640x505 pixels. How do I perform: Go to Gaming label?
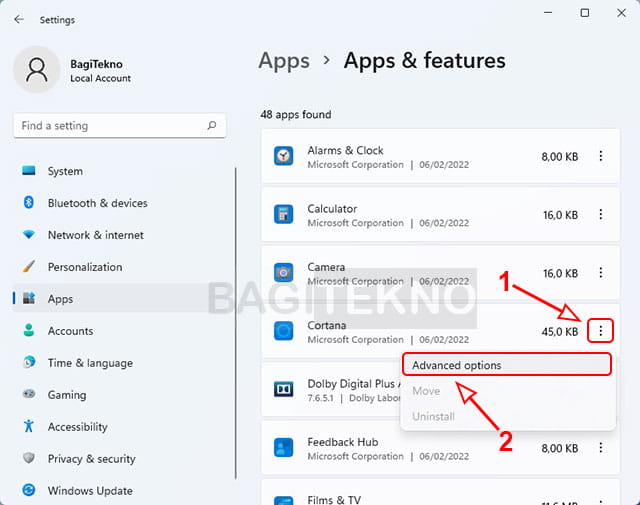click(67, 395)
